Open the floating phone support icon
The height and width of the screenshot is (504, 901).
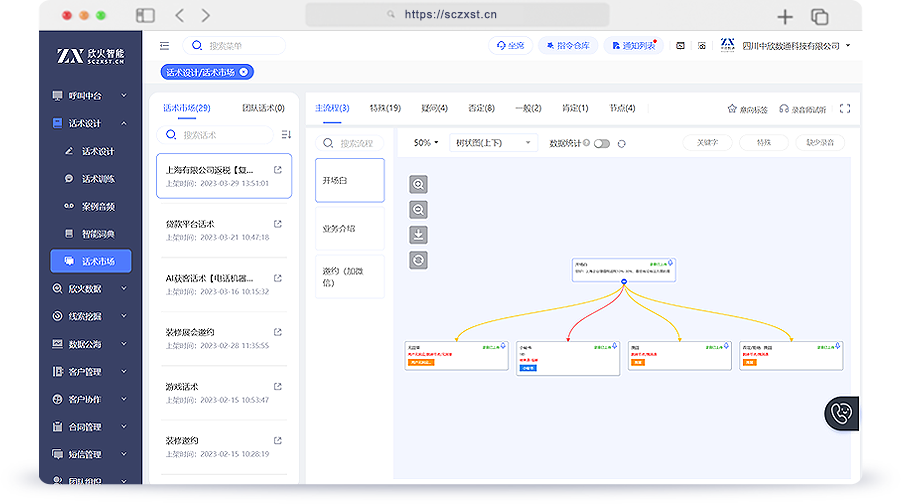841,413
